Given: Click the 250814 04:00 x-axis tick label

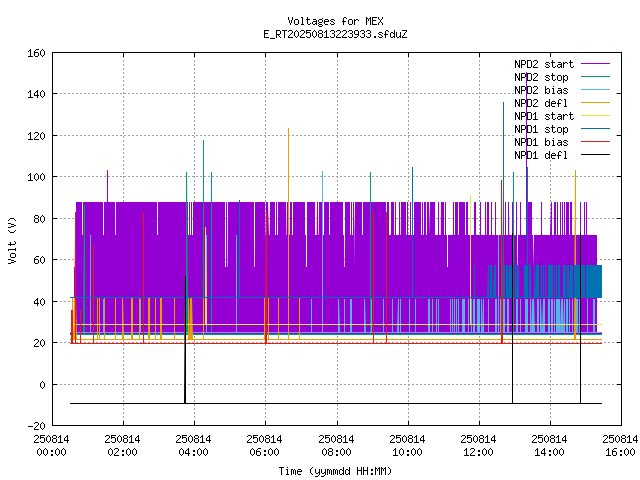Looking at the screenshot, I should click(x=193, y=446).
